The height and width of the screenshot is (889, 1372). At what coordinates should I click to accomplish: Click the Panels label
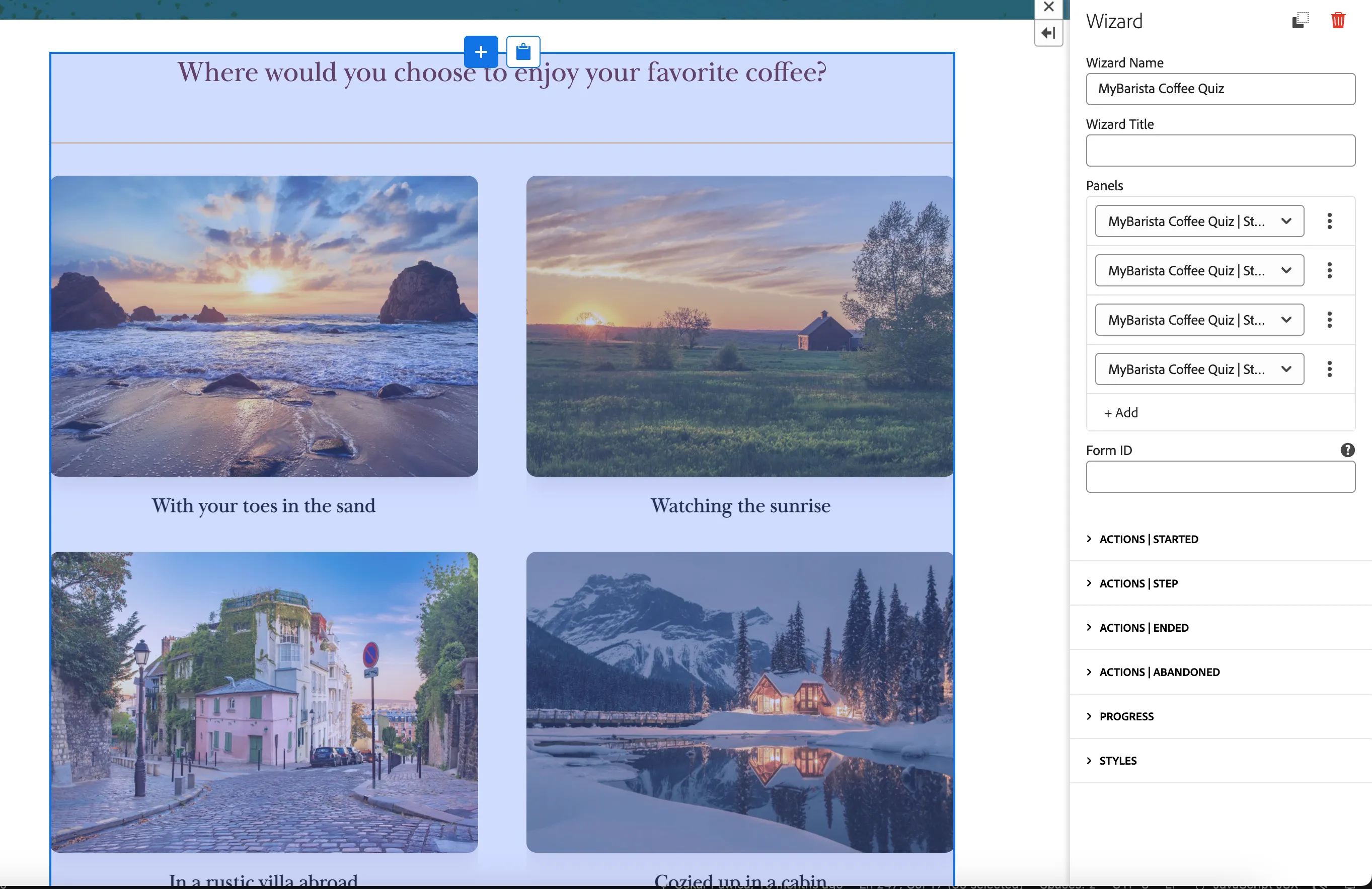[x=1105, y=186]
